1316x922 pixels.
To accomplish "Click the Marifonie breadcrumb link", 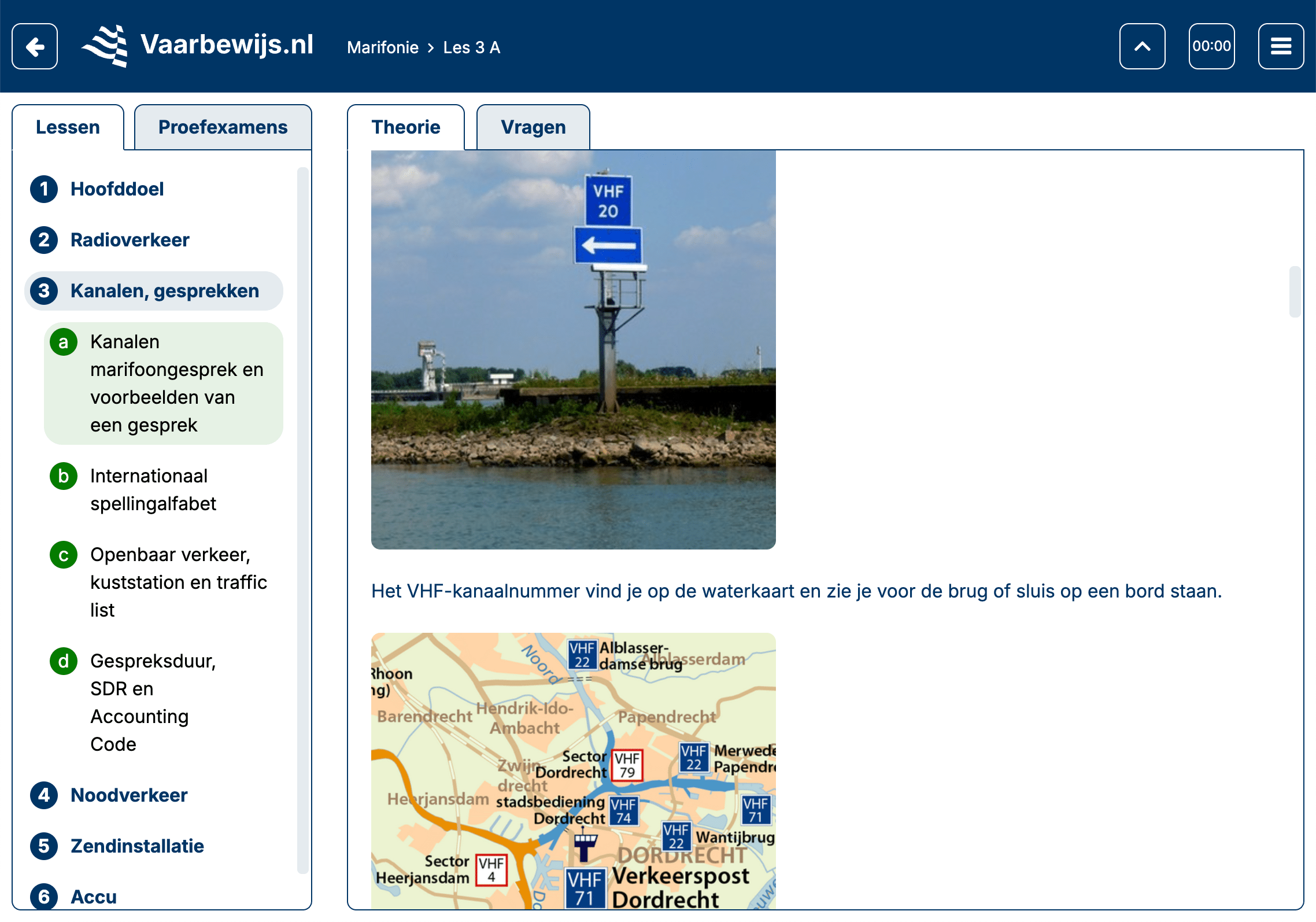I will pyautogui.click(x=383, y=47).
